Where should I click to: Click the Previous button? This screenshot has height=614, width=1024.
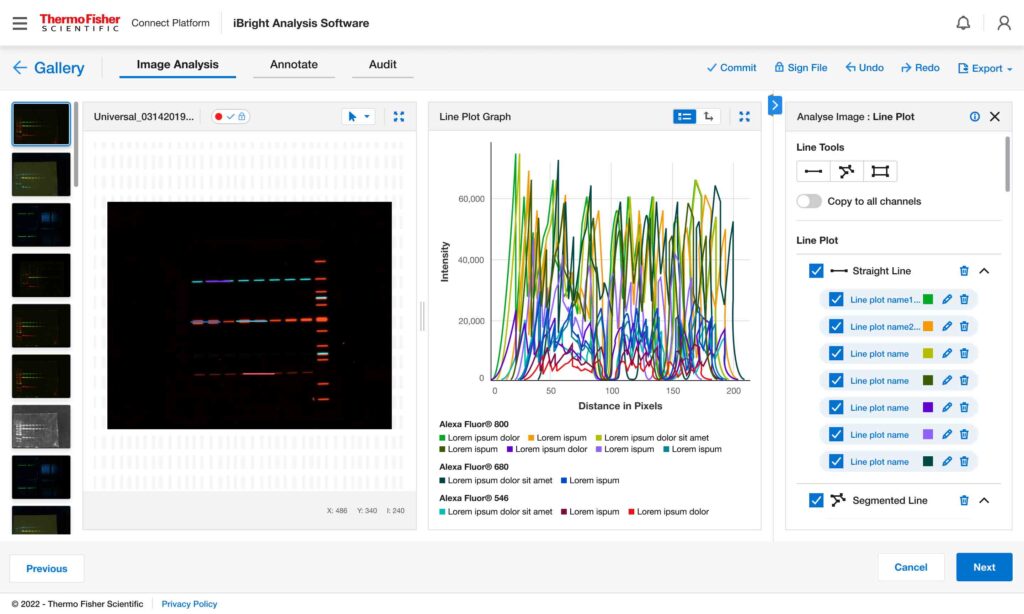tap(46, 568)
